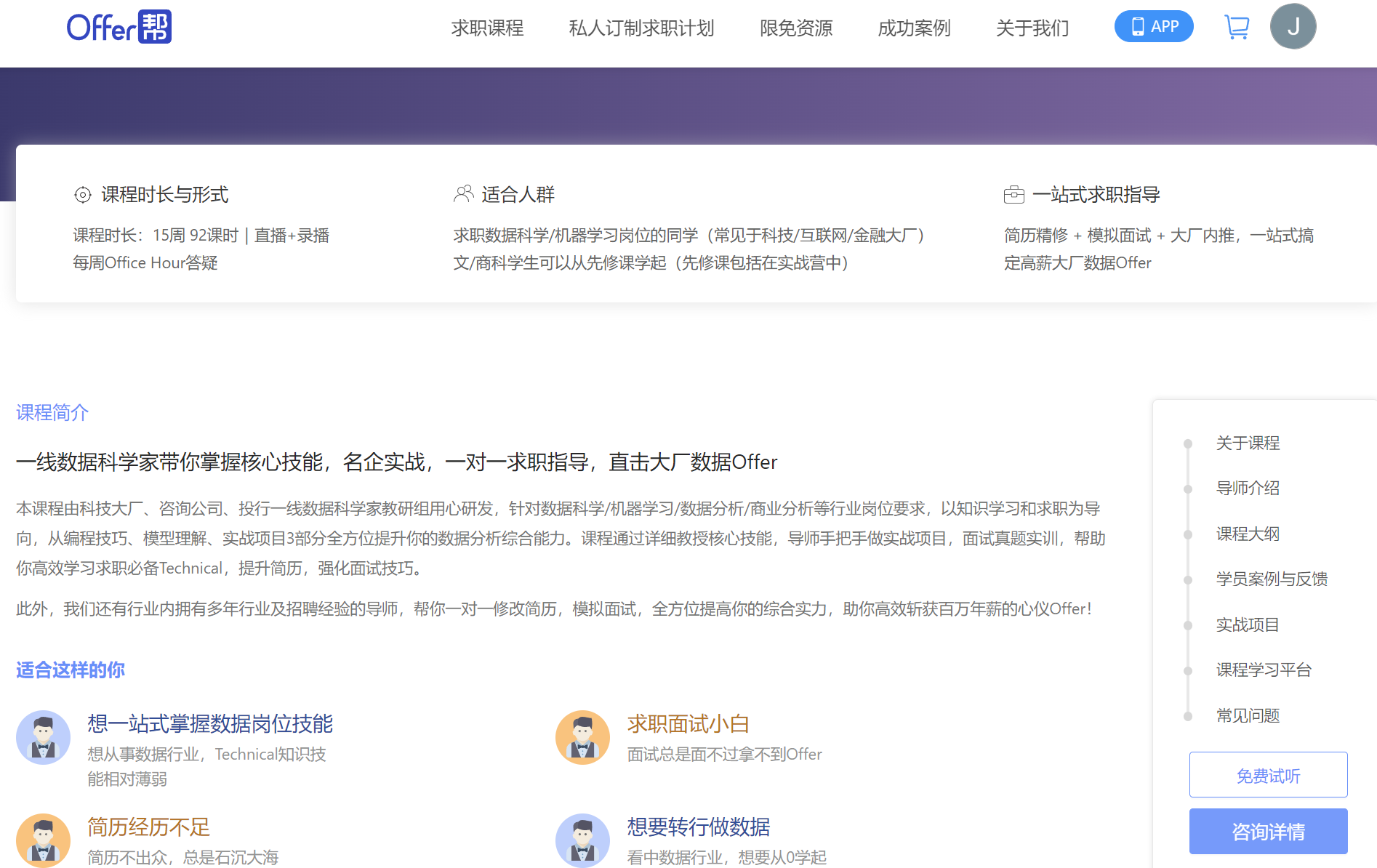Open 私人订制求职计划 in navigation
Screen dimensions: 1377x868
coord(641,28)
